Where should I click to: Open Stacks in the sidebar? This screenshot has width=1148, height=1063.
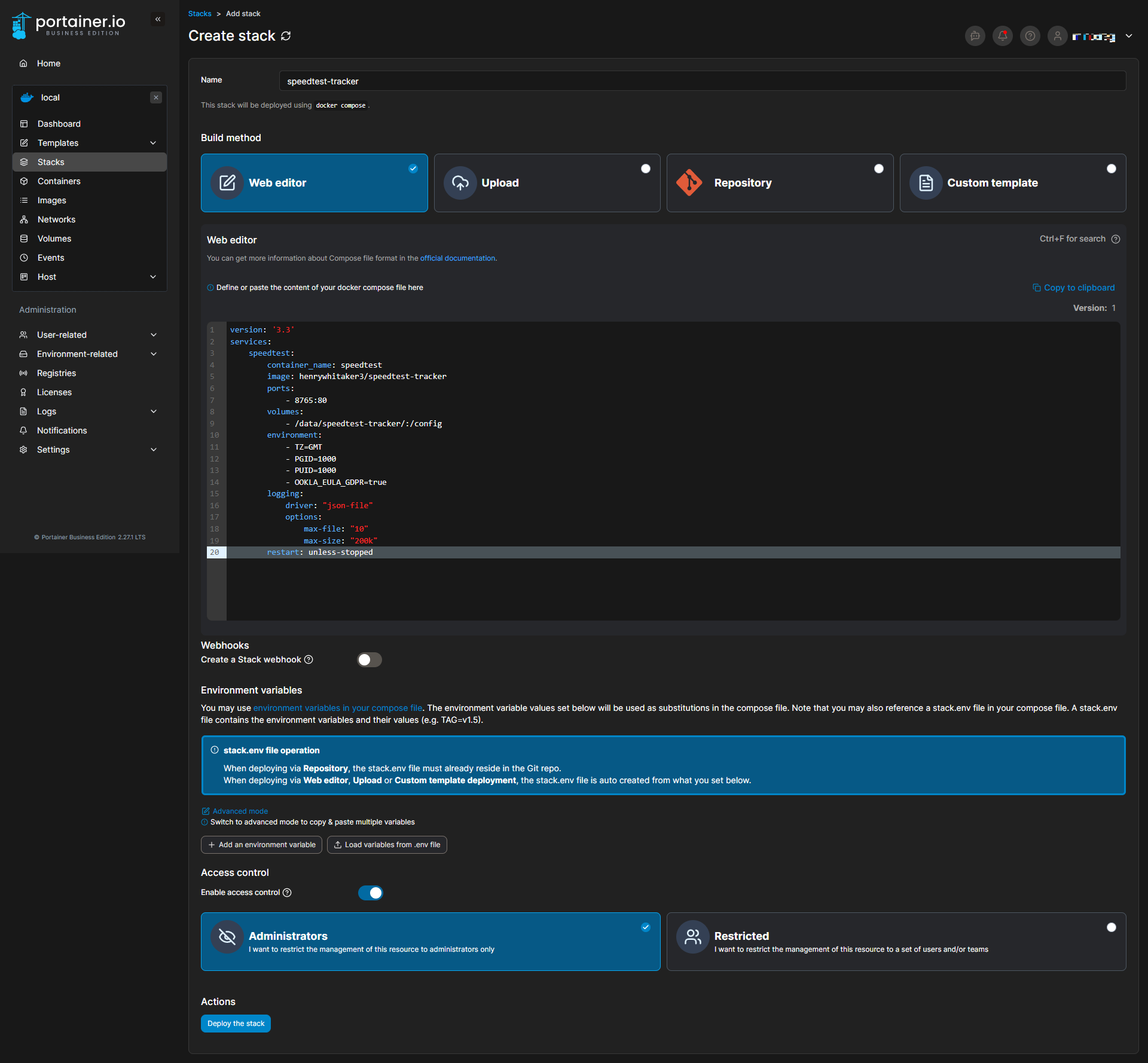coord(90,162)
